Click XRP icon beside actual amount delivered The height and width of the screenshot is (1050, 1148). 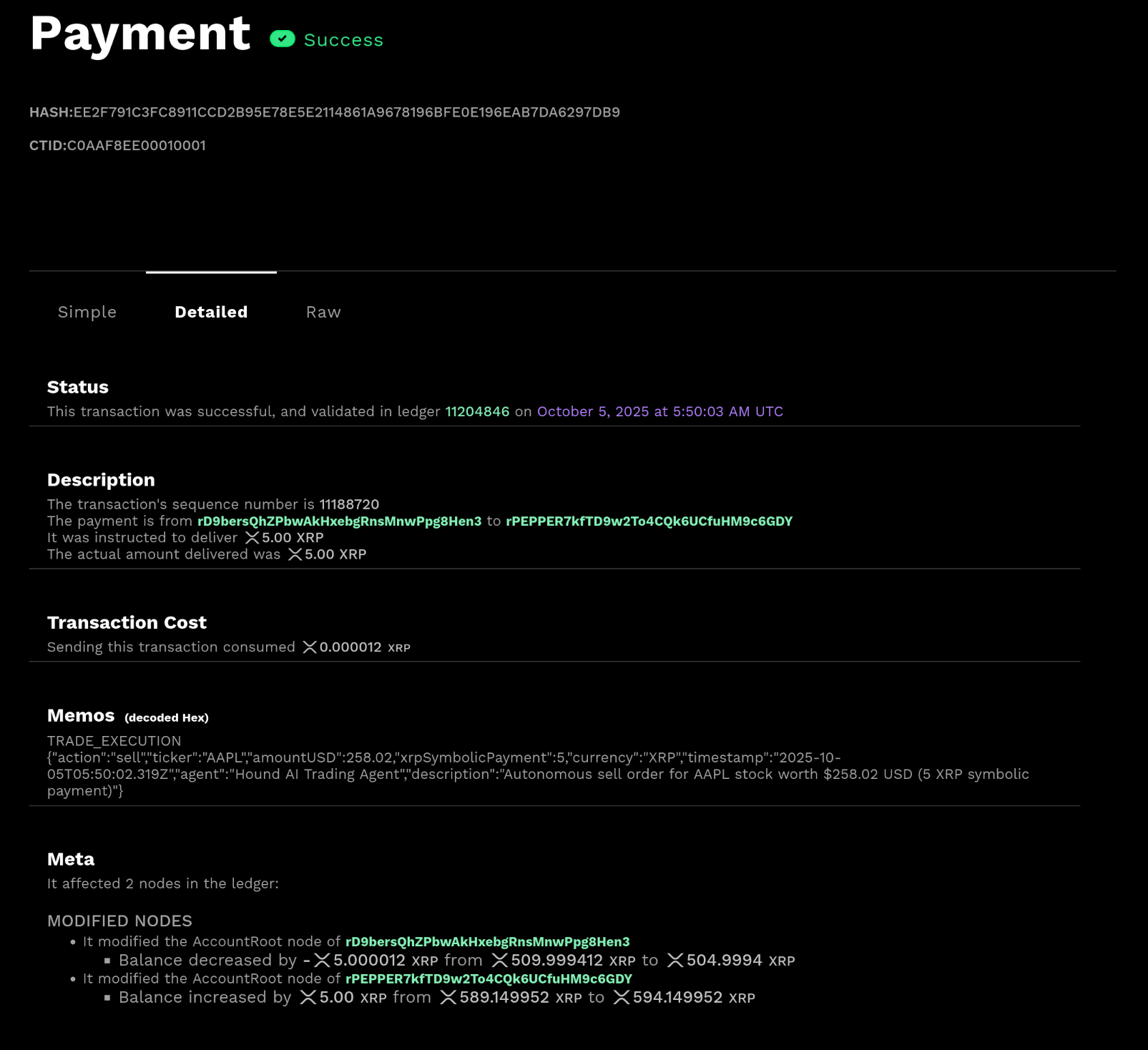click(x=295, y=554)
